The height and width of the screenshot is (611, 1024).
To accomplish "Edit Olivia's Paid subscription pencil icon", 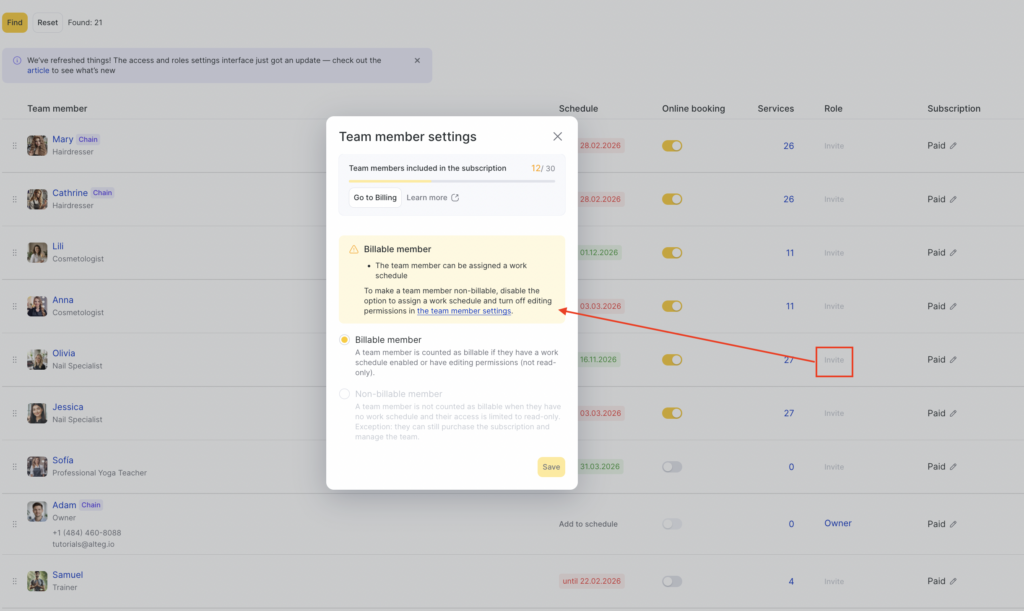I will pos(953,360).
